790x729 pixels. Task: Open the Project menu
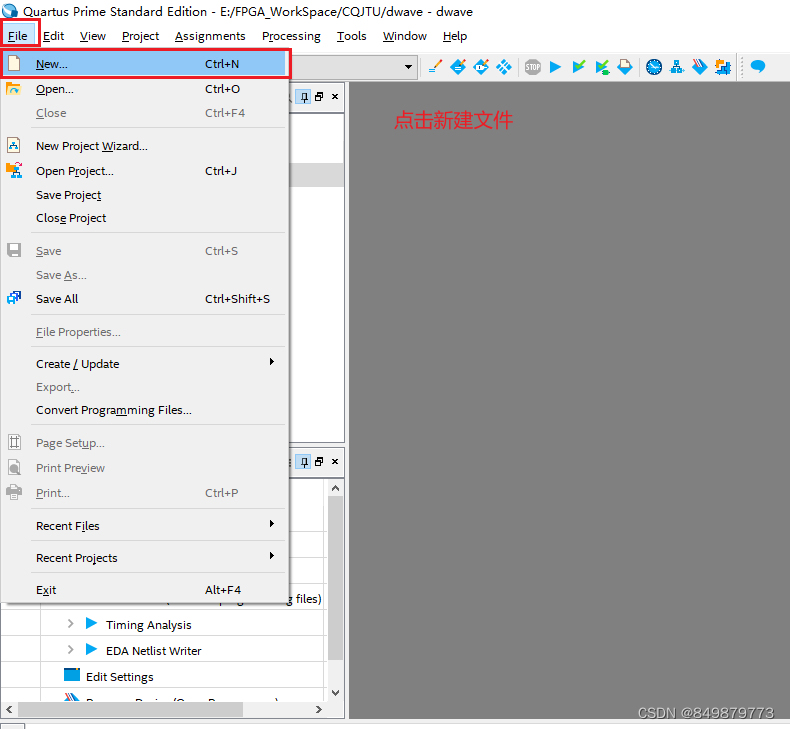(x=141, y=36)
